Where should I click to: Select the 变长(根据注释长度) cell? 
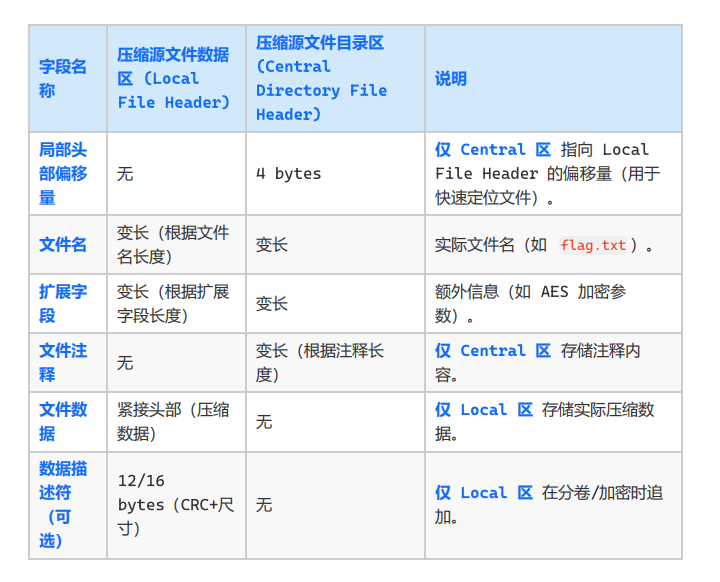click(x=320, y=363)
